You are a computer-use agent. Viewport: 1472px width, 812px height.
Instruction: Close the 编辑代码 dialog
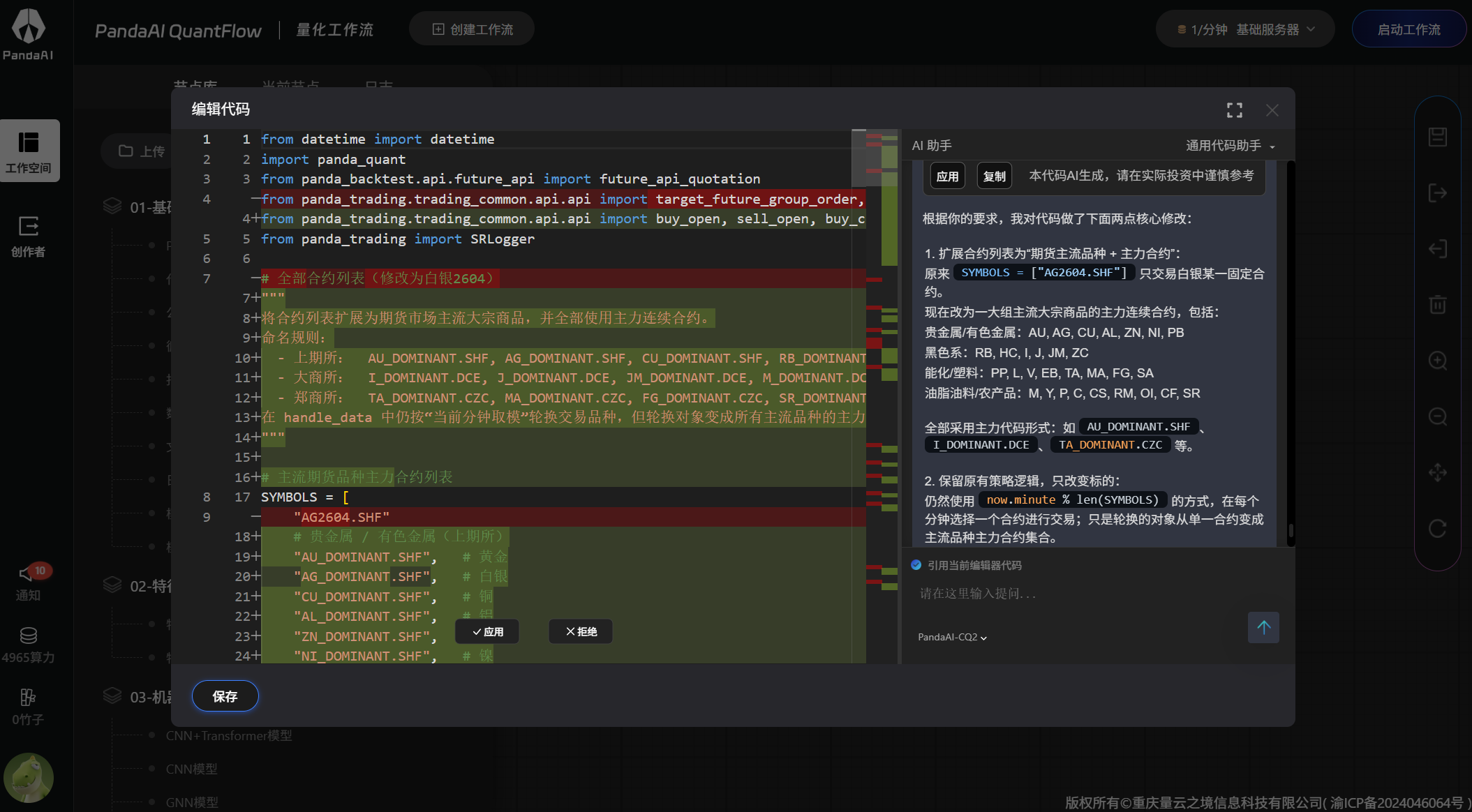[1272, 110]
